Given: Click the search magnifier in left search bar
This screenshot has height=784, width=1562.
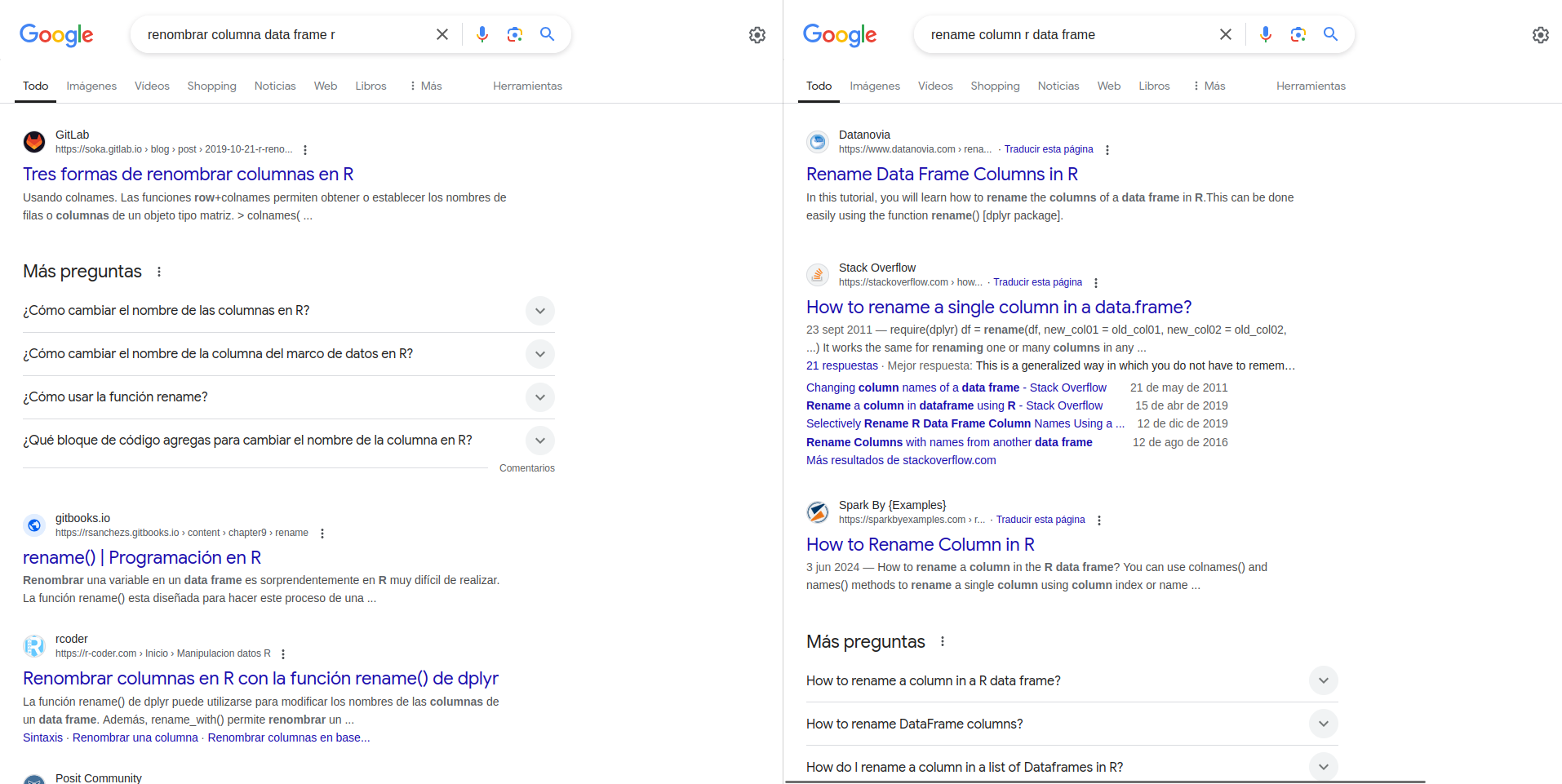Looking at the screenshot, I should click(547, 34).
